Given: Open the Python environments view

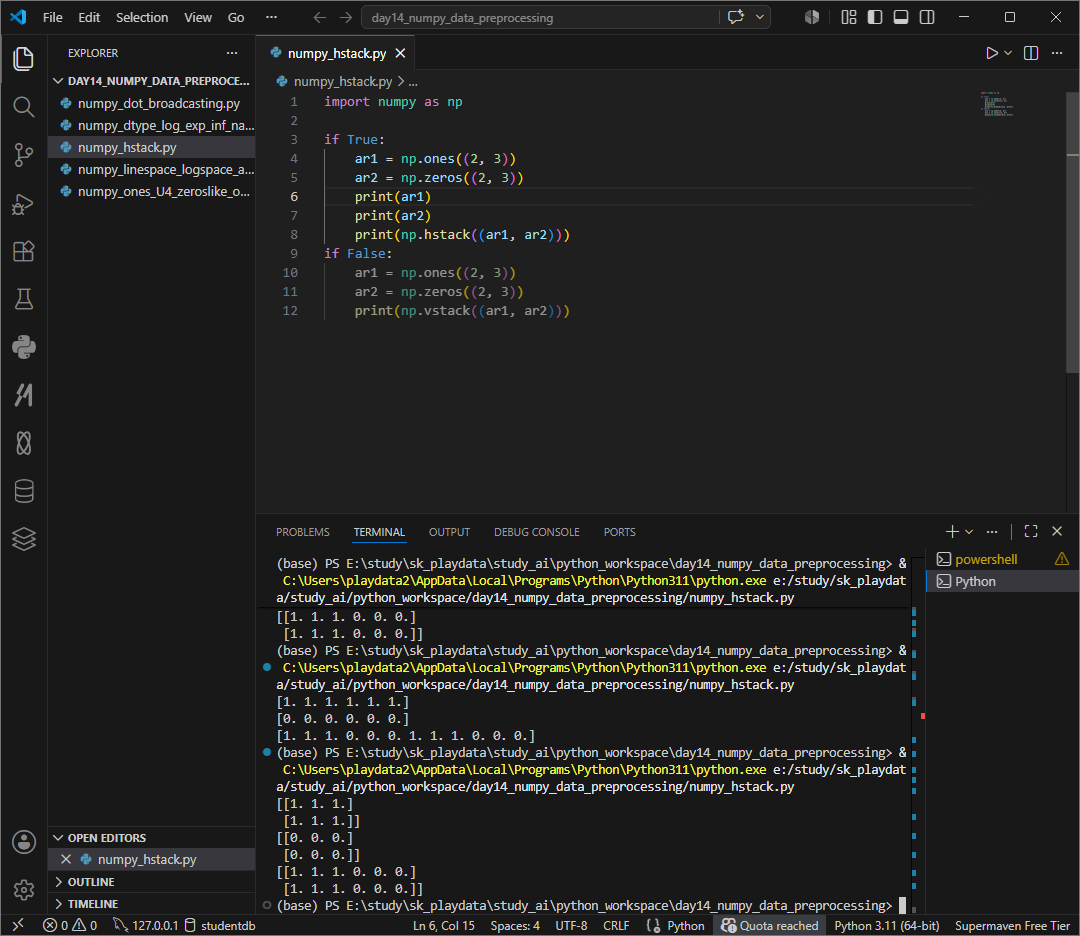Looking at the screenshot, I should (x=23, y=347).
